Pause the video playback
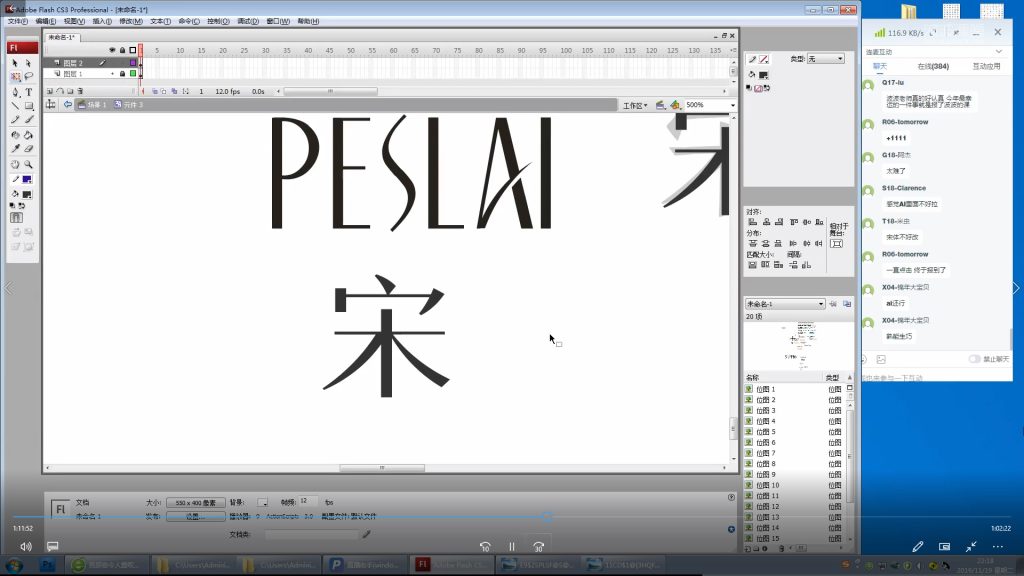 511,547
